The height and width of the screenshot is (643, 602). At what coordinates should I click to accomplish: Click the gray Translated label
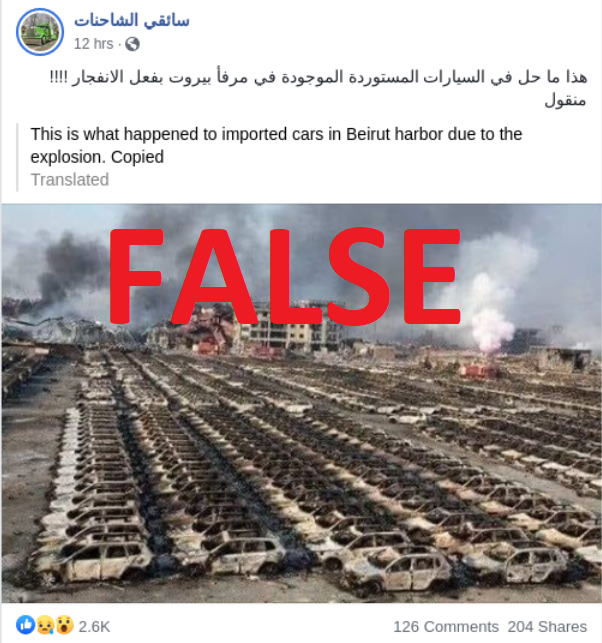pos(70,180)
